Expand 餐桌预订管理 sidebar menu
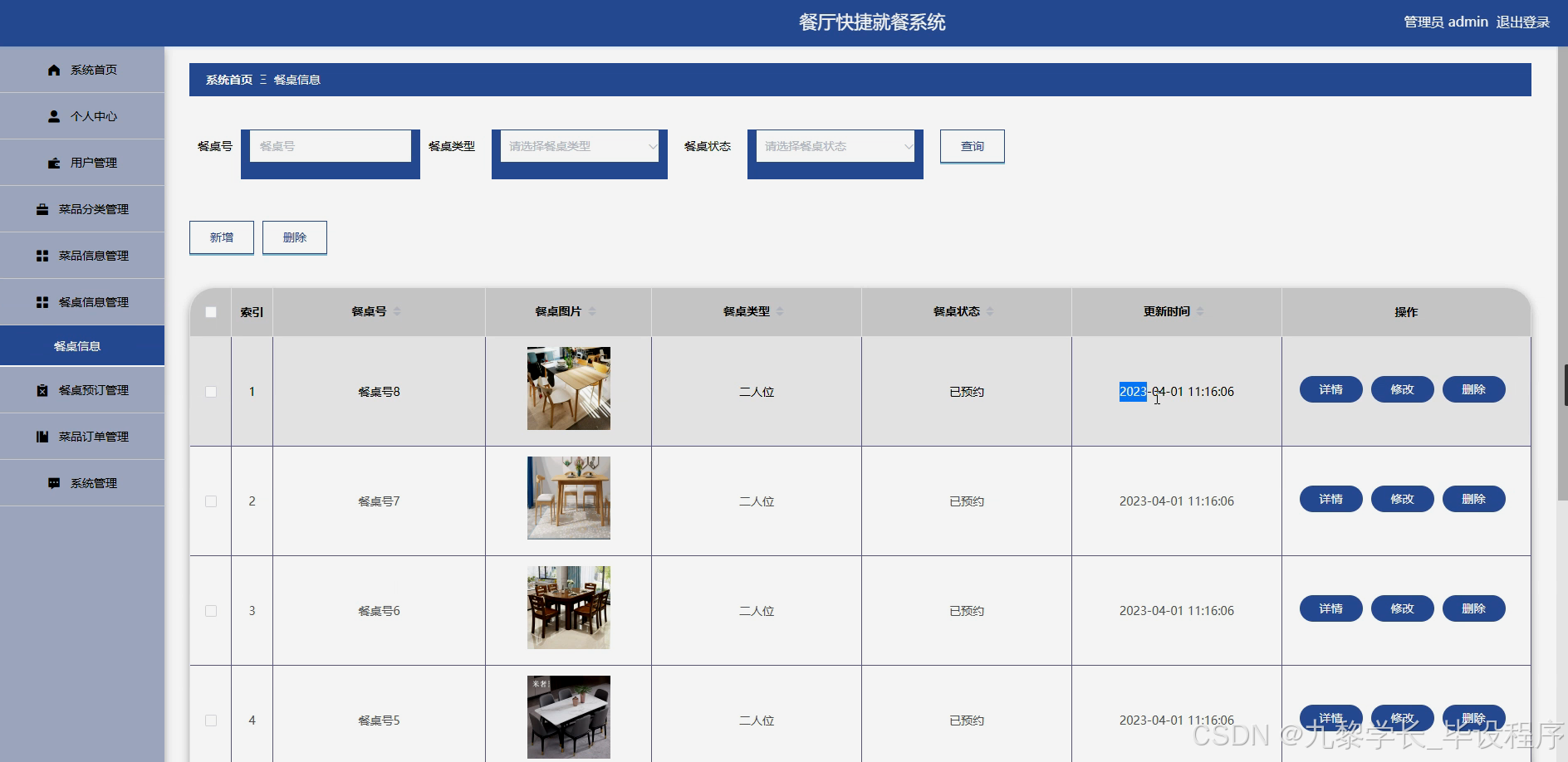 pyautogui.click(x=82, y=390)
